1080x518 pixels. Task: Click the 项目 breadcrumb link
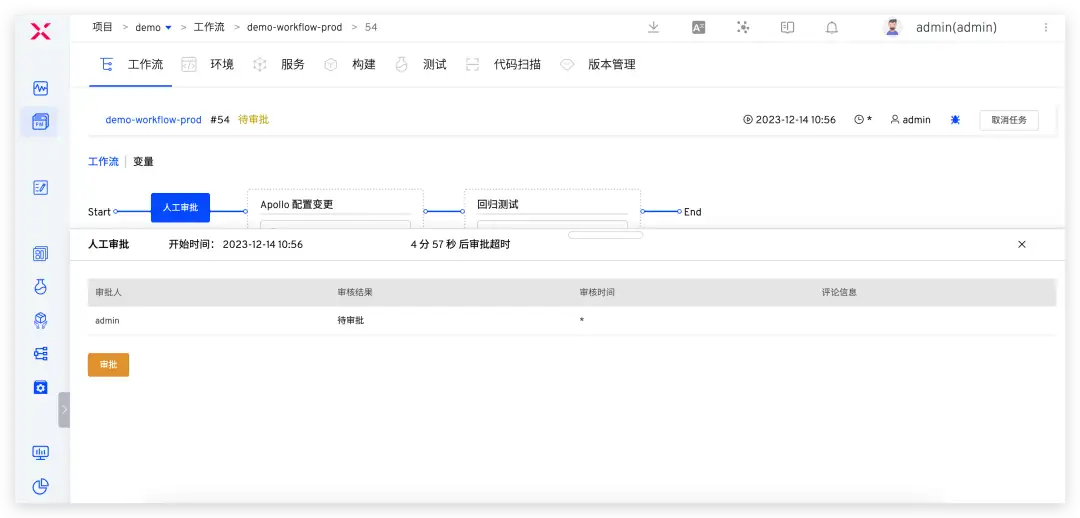point(103,28)
